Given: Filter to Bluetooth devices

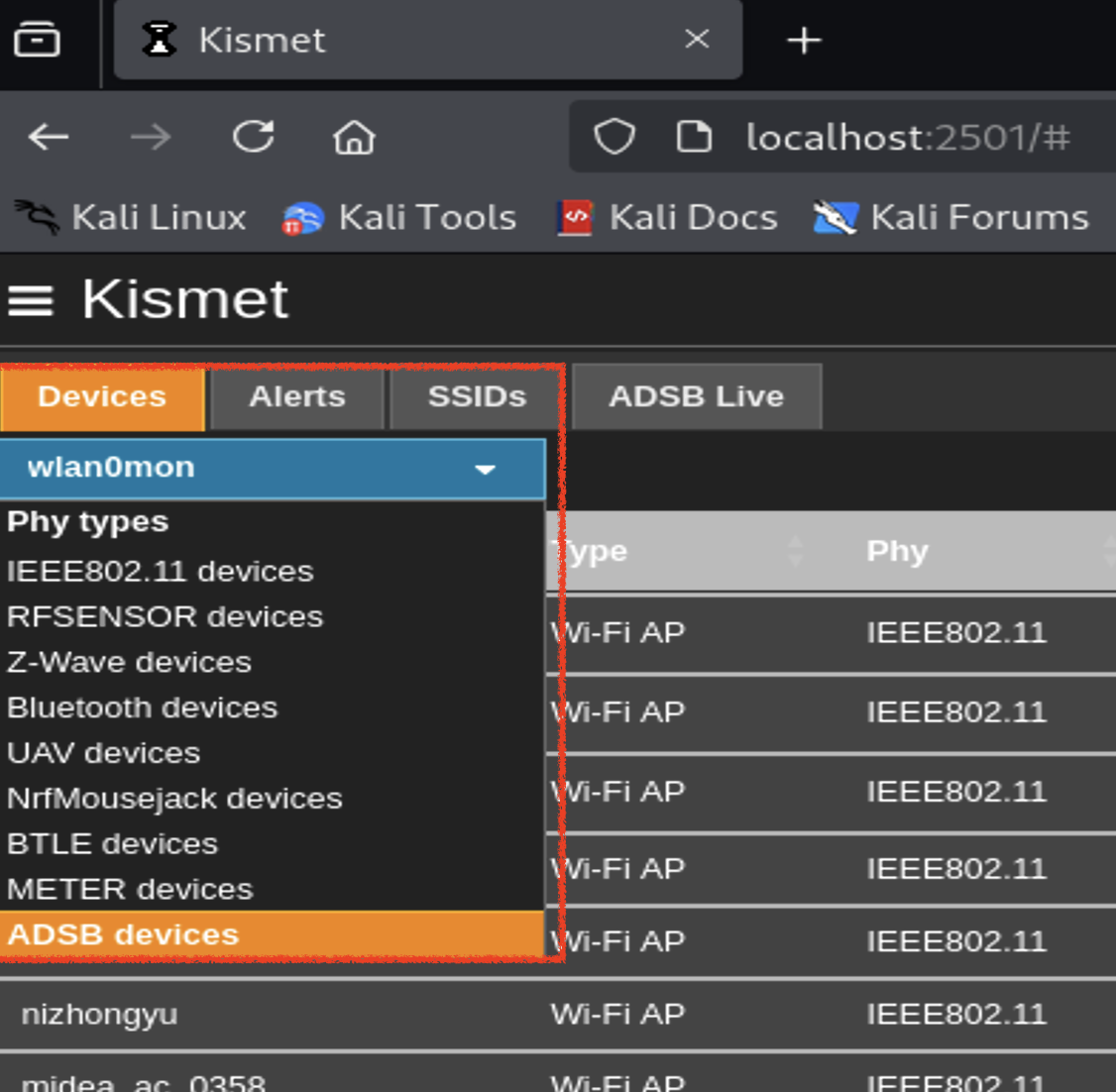Looking at the screenshot, I should pos(142,707).
